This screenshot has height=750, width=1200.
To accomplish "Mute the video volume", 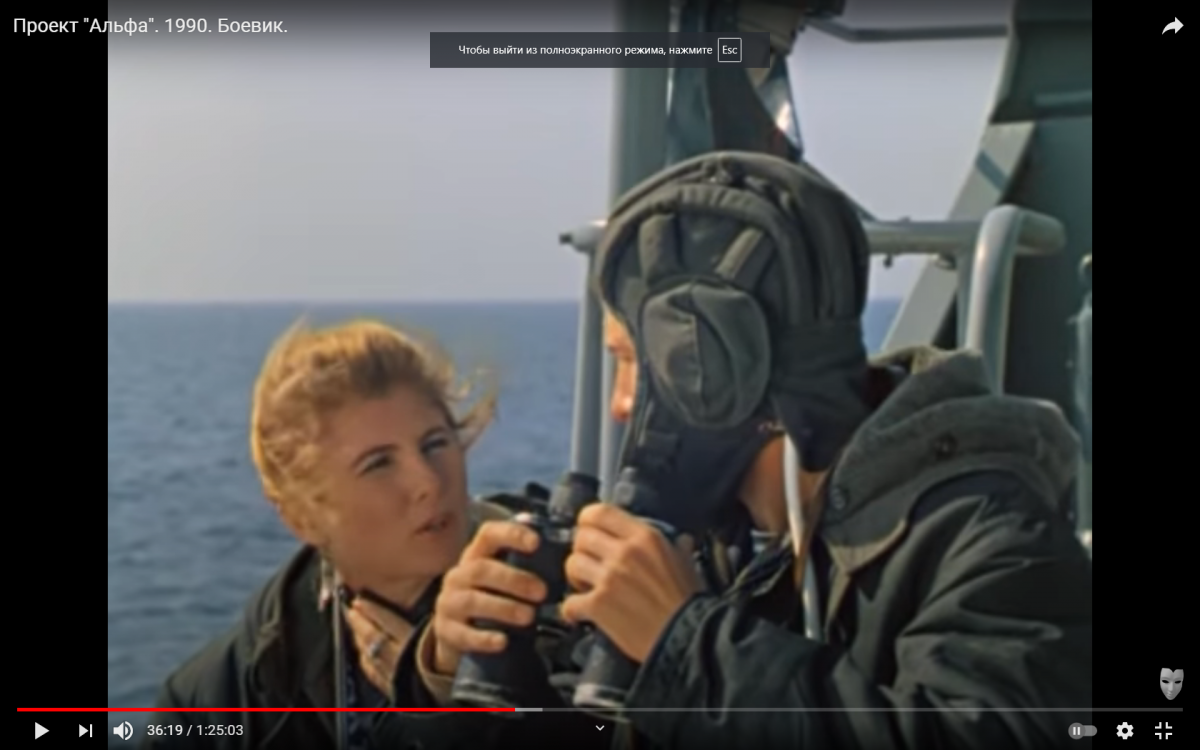I will [x=123, y=730].
